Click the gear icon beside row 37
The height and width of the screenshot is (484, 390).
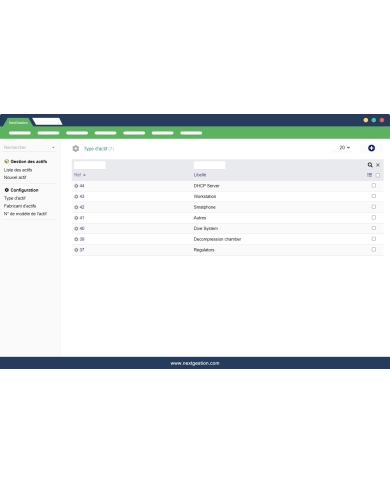[76, 250]
